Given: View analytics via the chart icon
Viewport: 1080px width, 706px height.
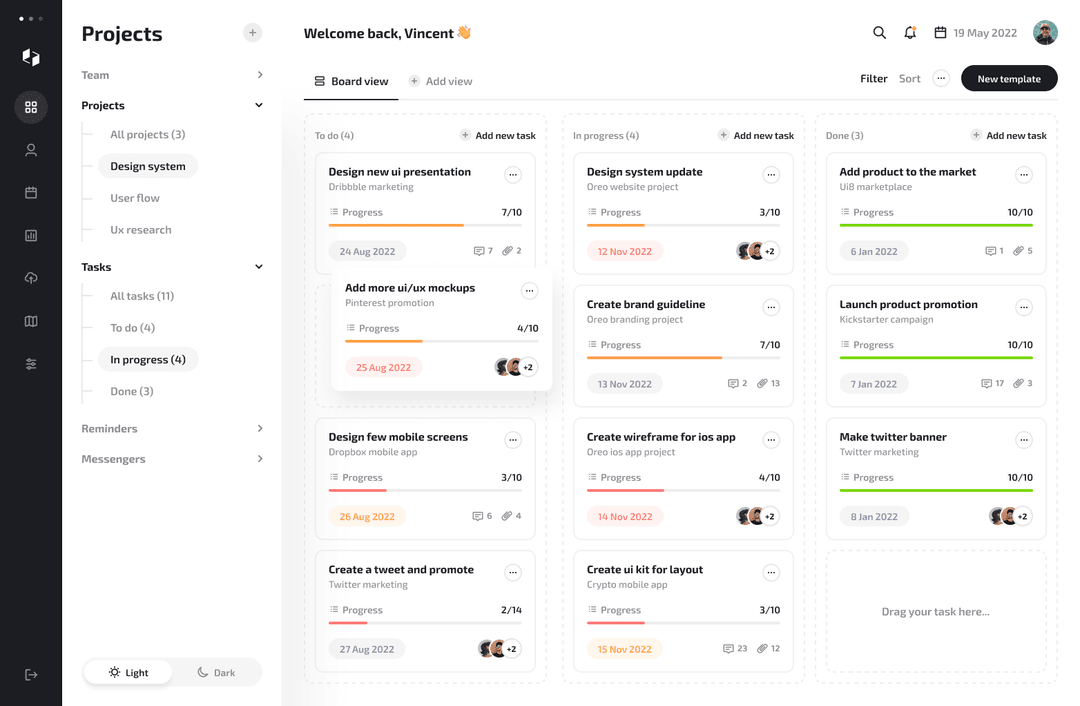Looking at the screenshot, I should 30,234.
